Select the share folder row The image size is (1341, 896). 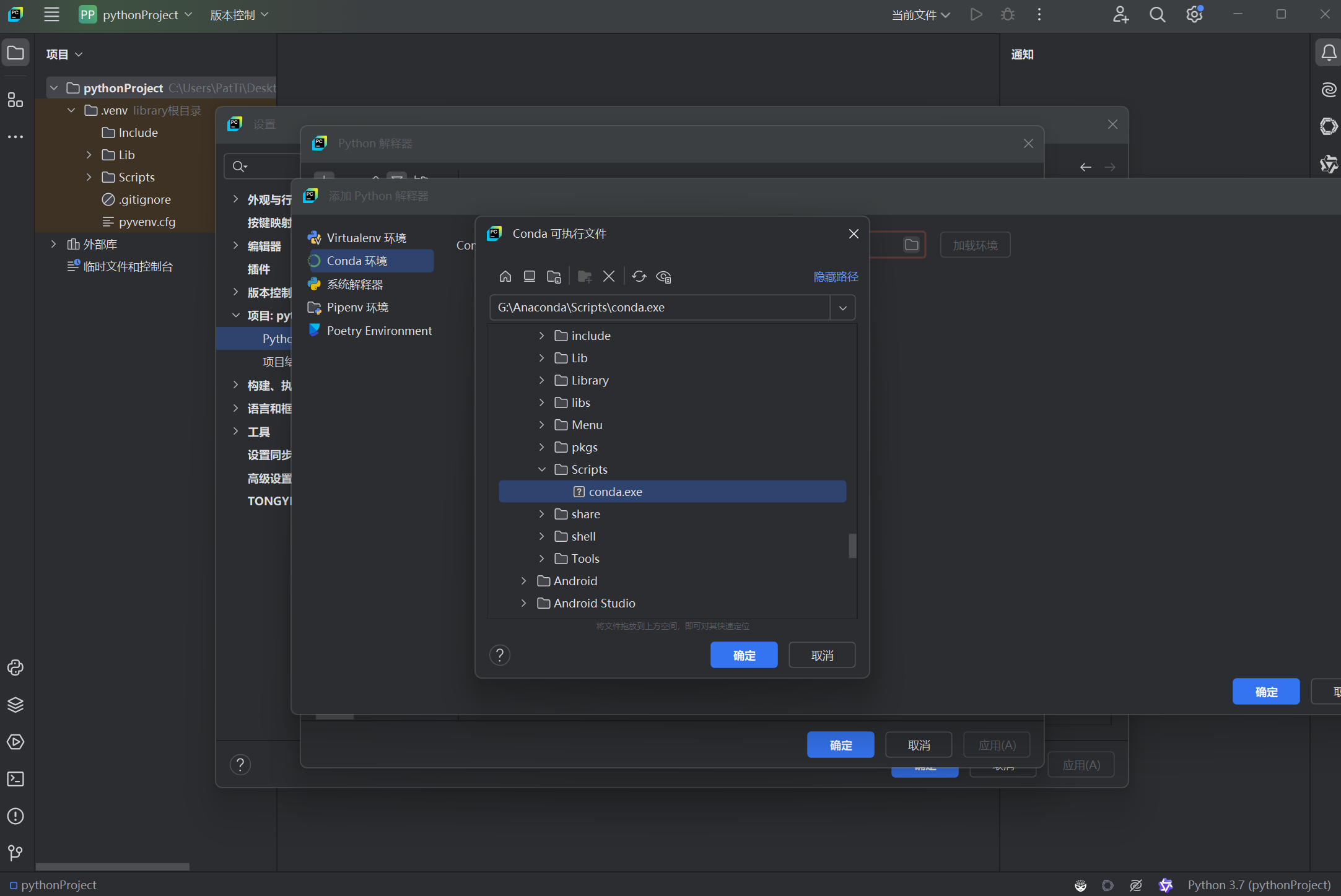point(672,514)
